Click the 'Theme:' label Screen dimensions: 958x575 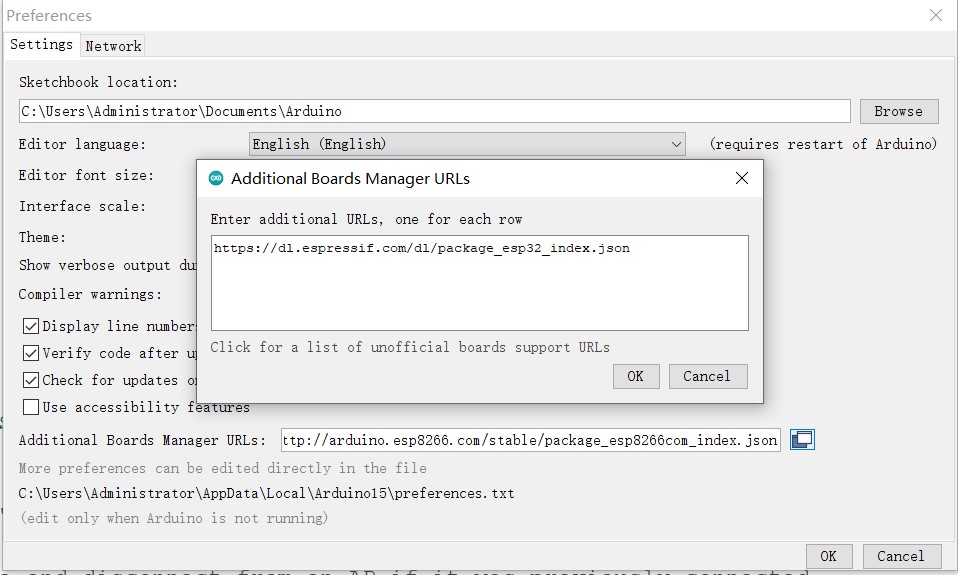(x=42, y=237)
